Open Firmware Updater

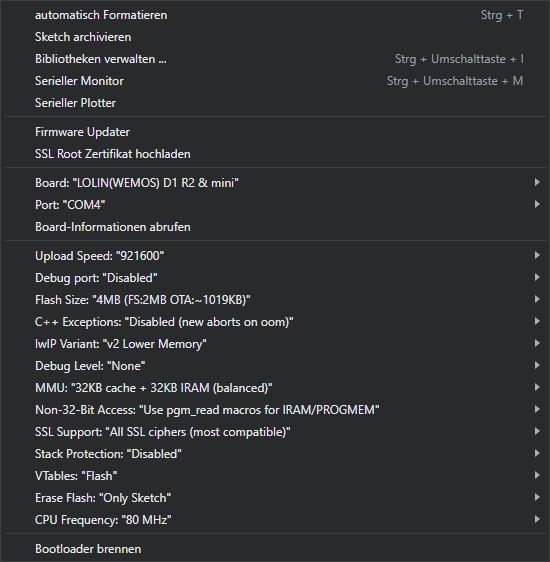[x=275, y=132]
